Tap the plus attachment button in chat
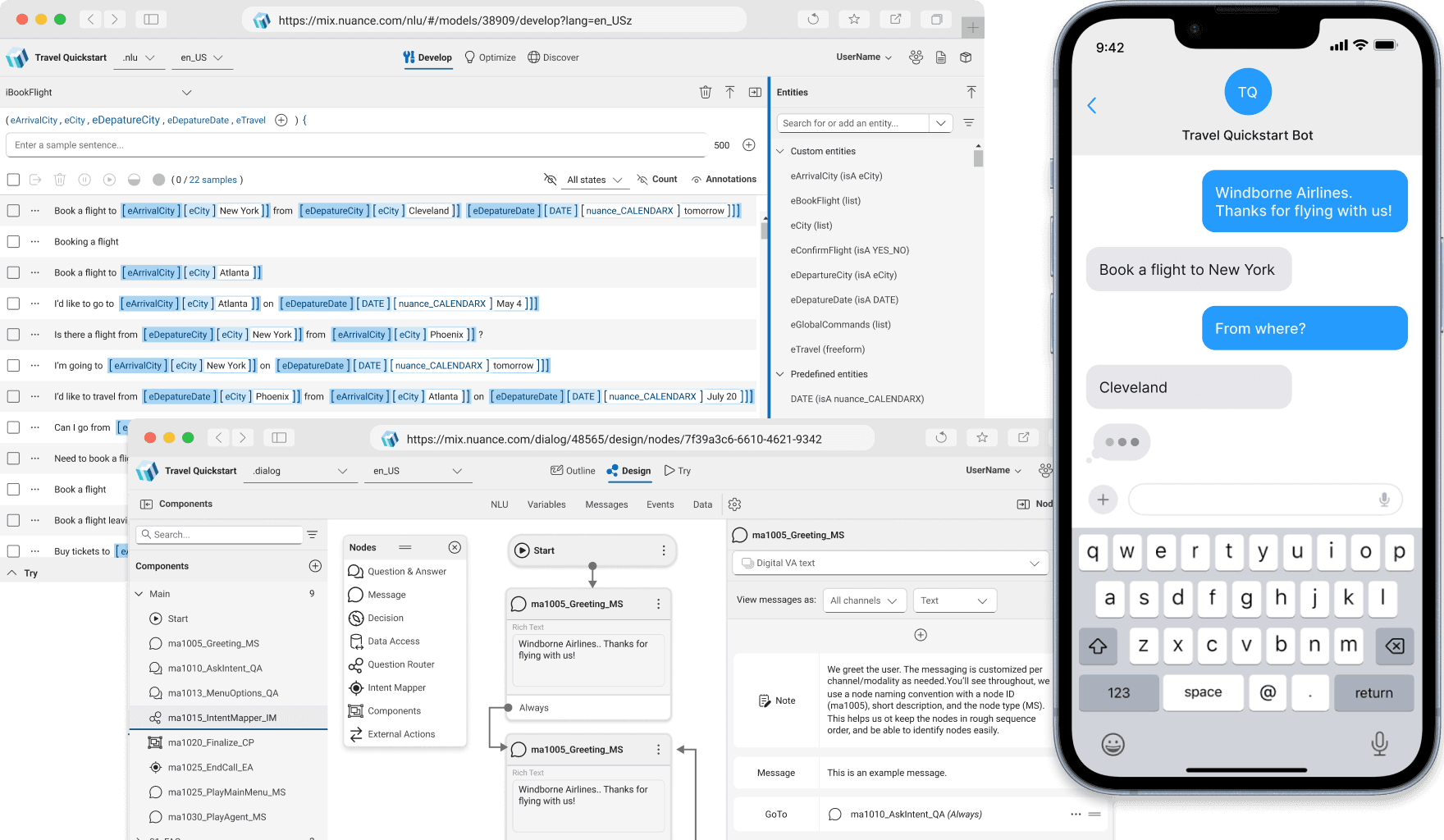Image resolution: width=1444 pixels, height=840 pixels. [x=1103, y=499]
